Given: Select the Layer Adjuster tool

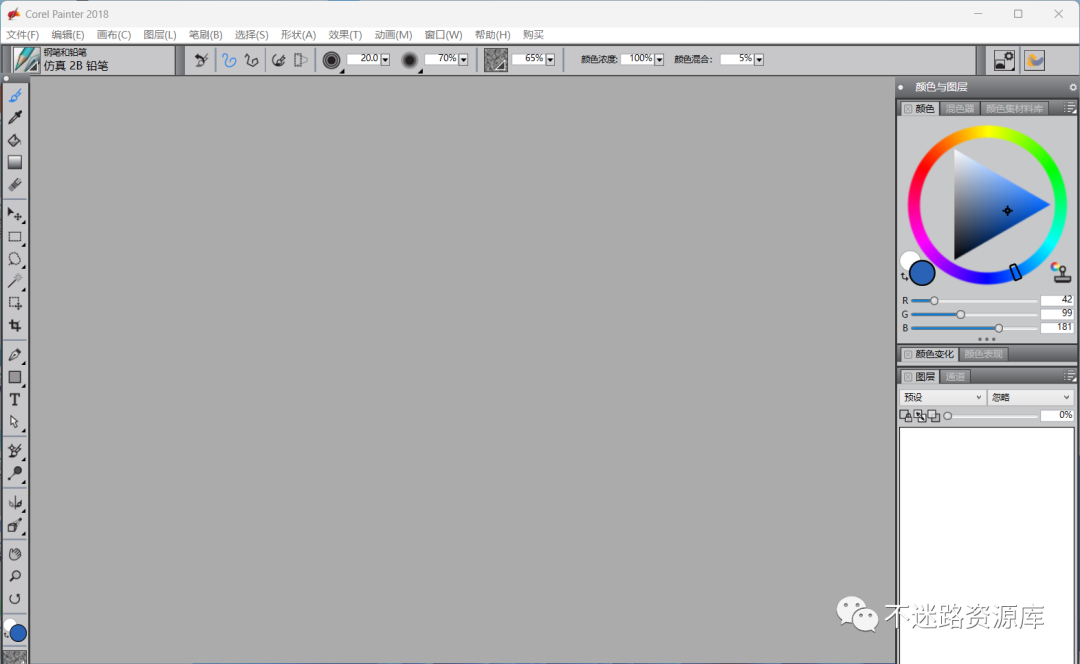Looking at the screenshot, I should coord(15,215).
